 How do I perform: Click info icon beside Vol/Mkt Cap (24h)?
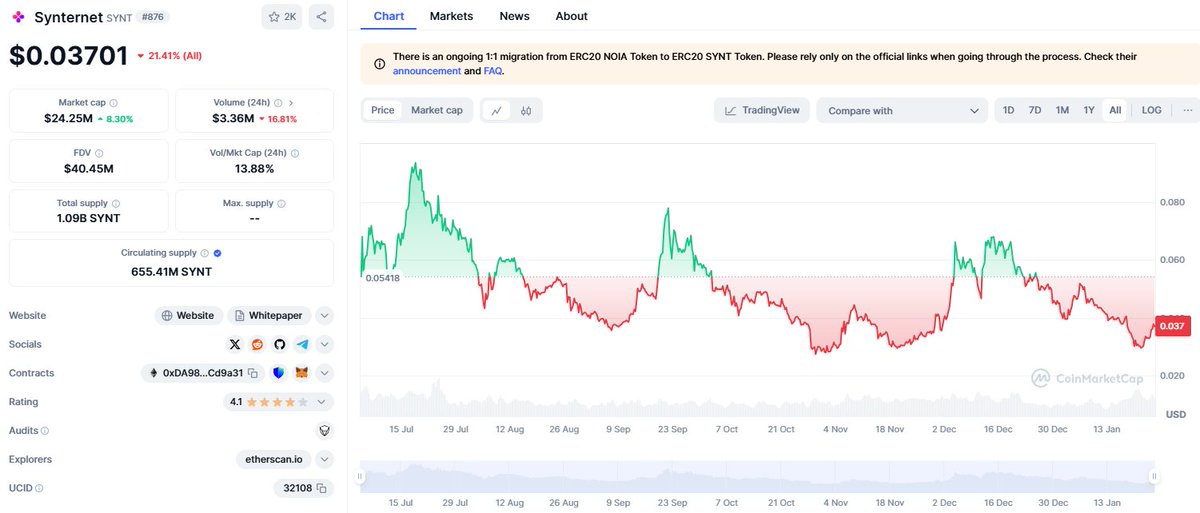295,153
